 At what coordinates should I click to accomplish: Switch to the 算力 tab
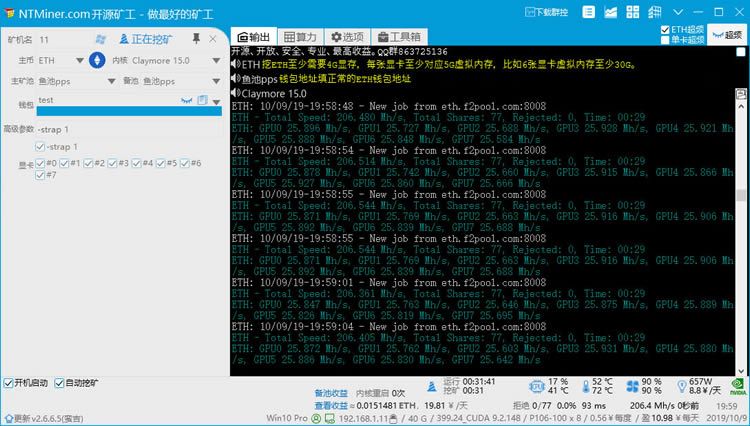point(300,37)
